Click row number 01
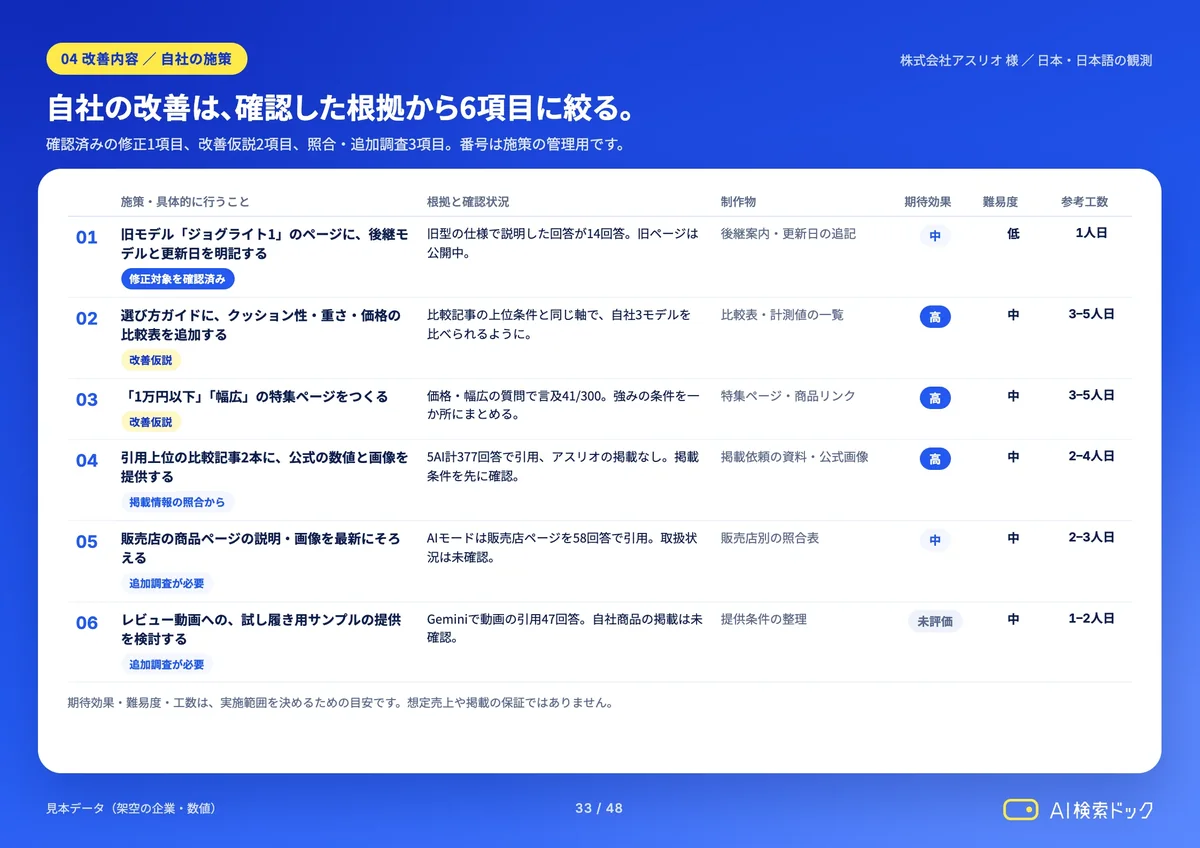Screen dimensions: 1200x848 click(87, 237)
